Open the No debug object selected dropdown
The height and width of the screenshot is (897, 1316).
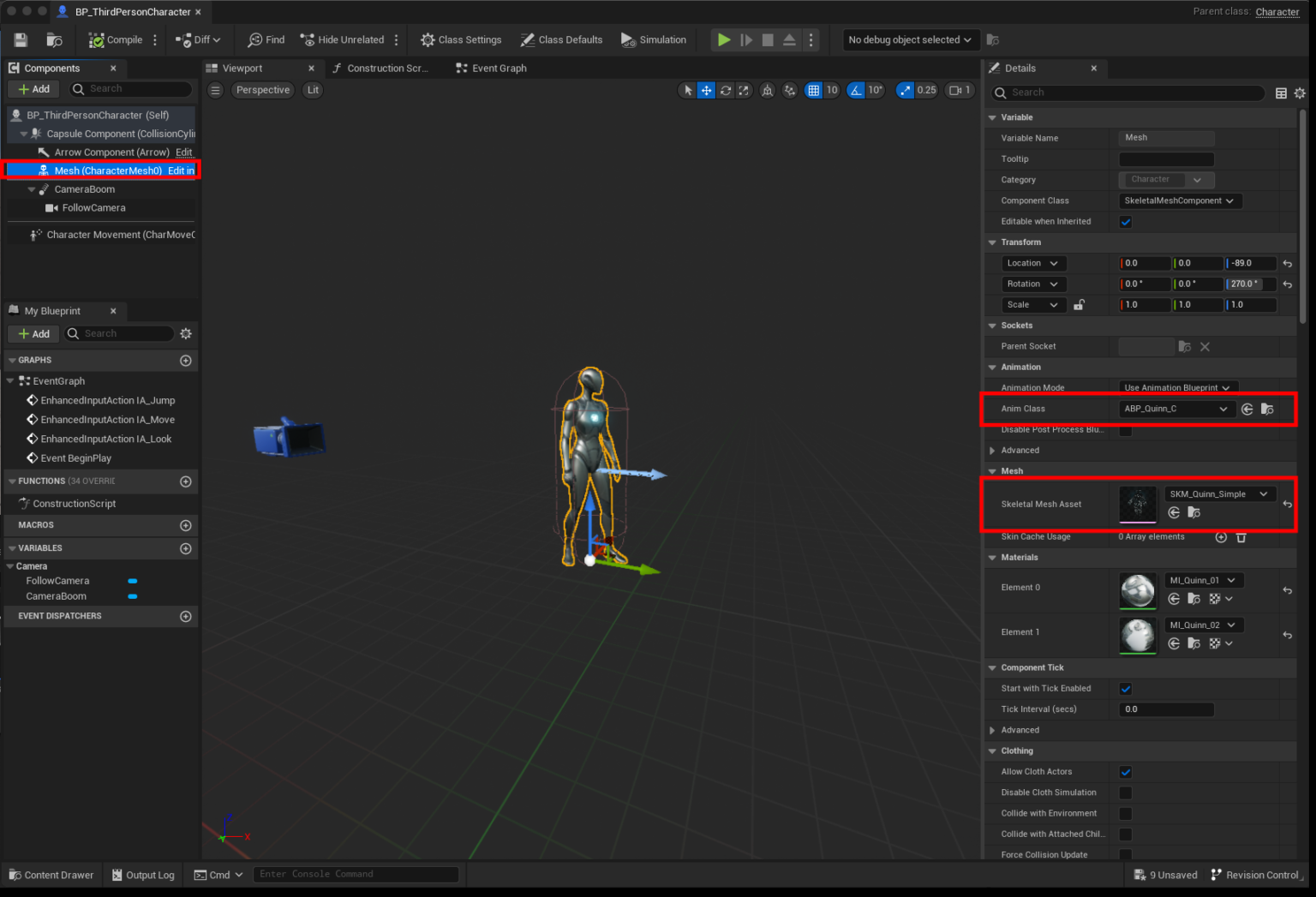911,39
